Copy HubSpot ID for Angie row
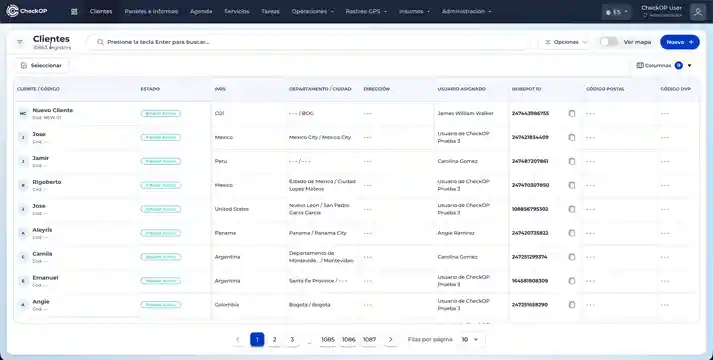This screenshot has width=713, height=360. (572, 305)
